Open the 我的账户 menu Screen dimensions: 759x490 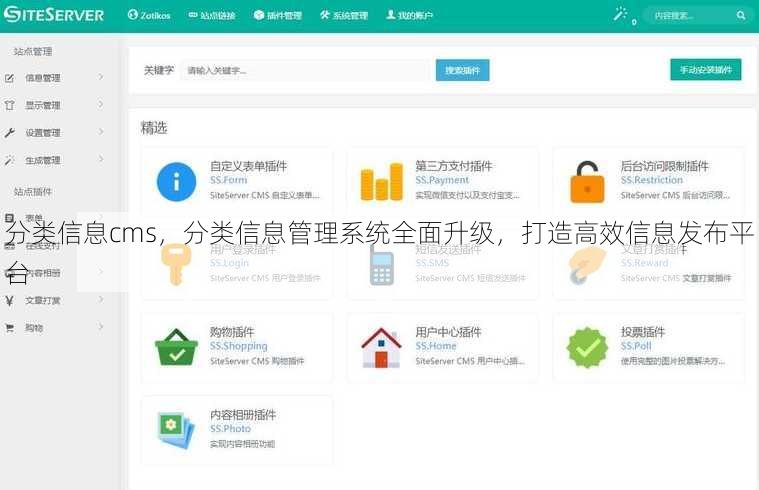410,15
